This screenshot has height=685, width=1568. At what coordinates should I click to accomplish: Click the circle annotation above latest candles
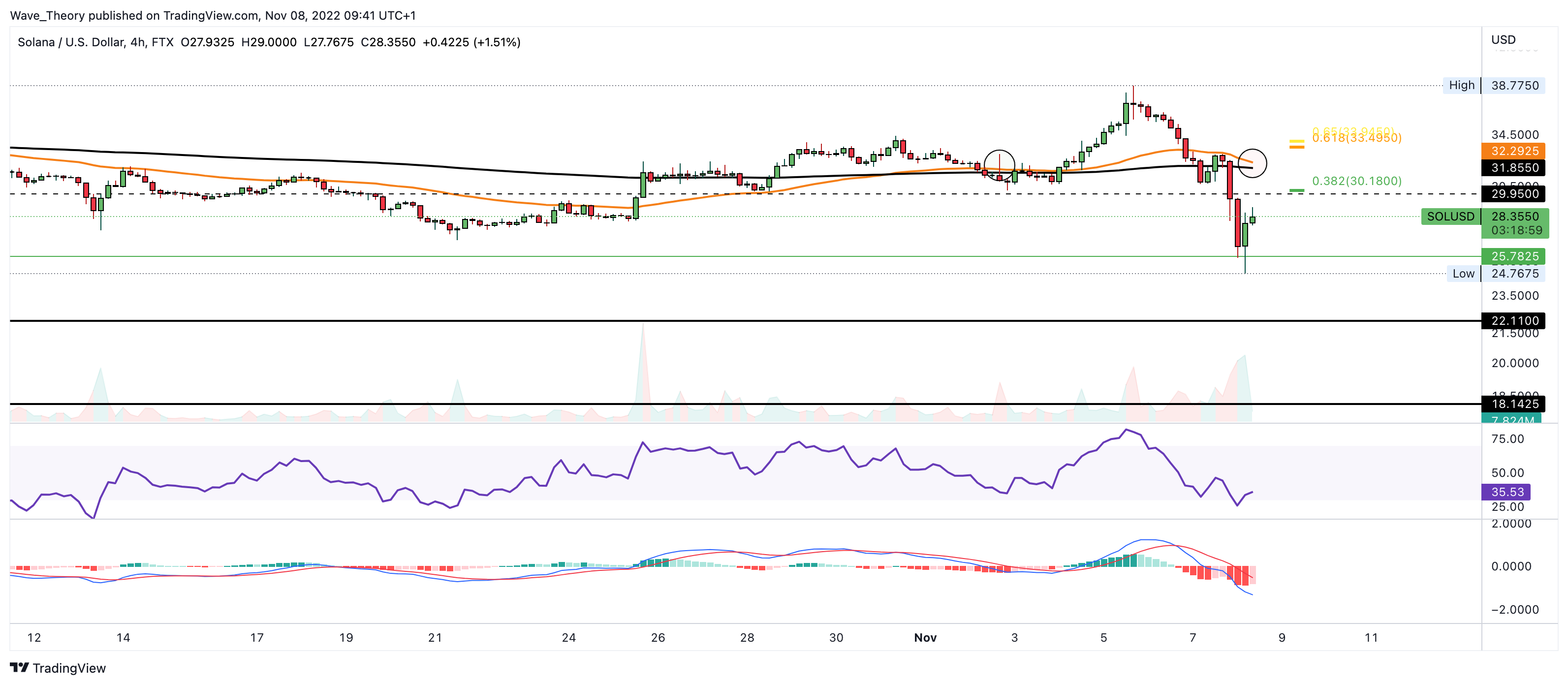[1252, 163]
